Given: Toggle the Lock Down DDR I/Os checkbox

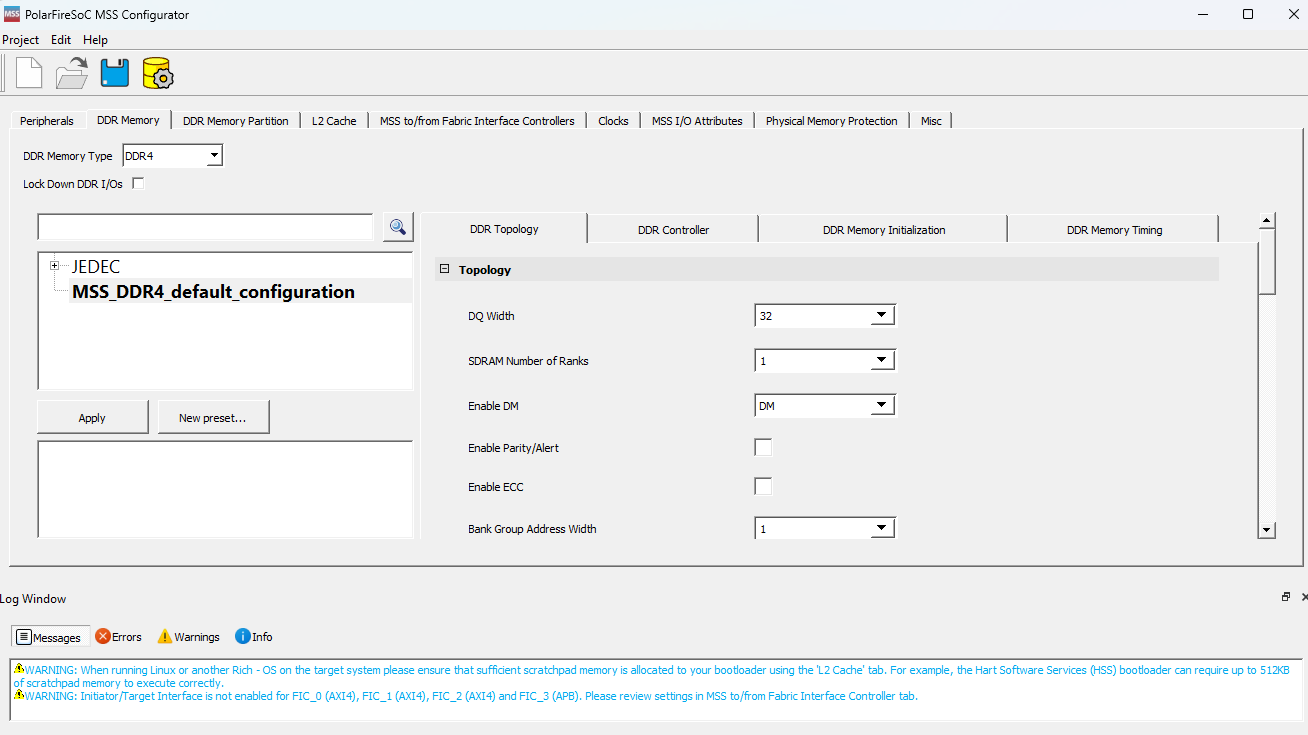Looking at the screenshot, I should pyautogui.click(x=138, y=183).
